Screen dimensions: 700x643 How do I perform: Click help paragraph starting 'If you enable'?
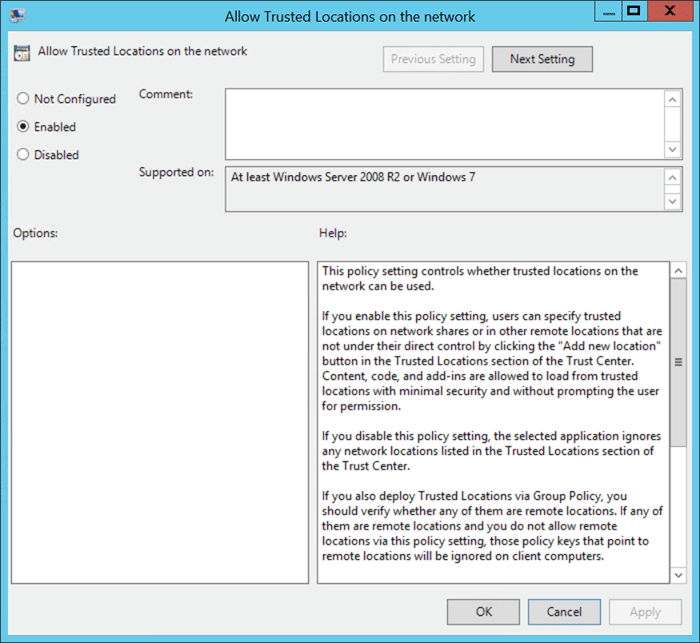pos(492,361)
